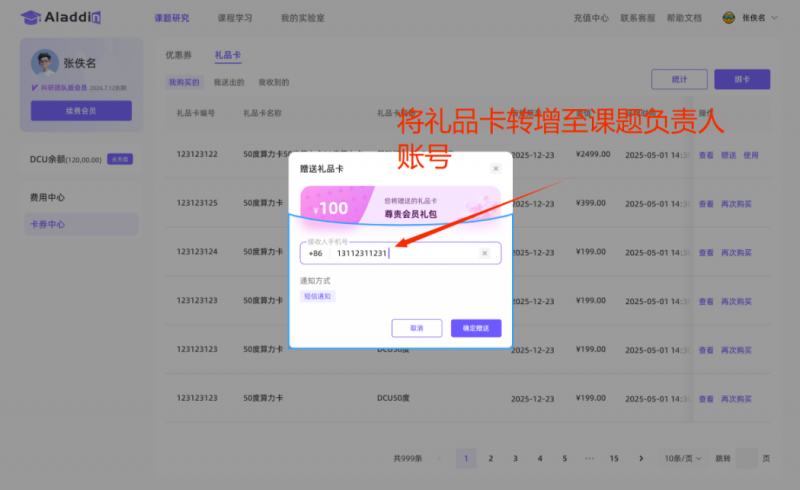Click the 张佚名 profile picture in the sidebar

(x=44, y=63)
